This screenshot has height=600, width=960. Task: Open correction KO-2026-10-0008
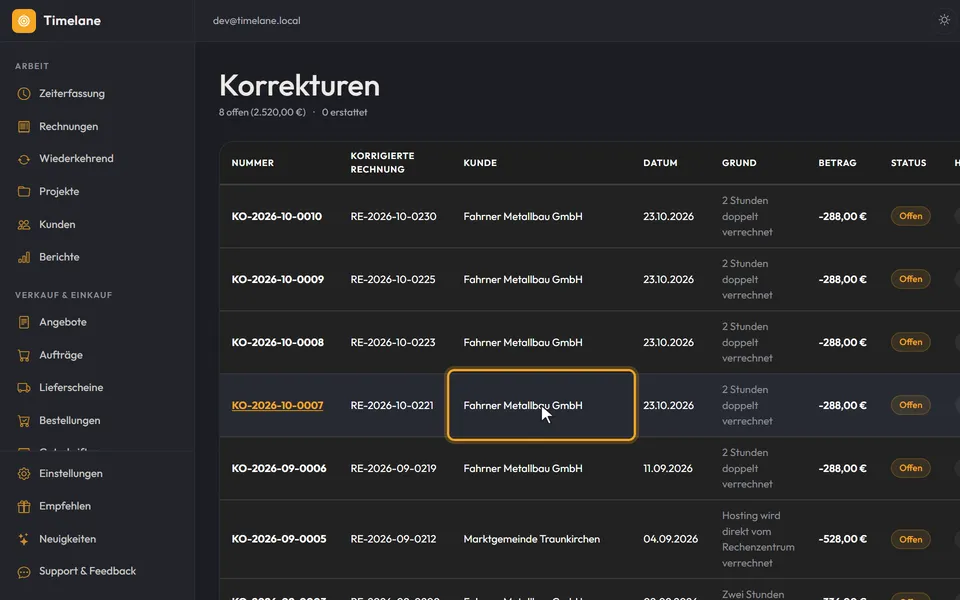click(277, 343)
